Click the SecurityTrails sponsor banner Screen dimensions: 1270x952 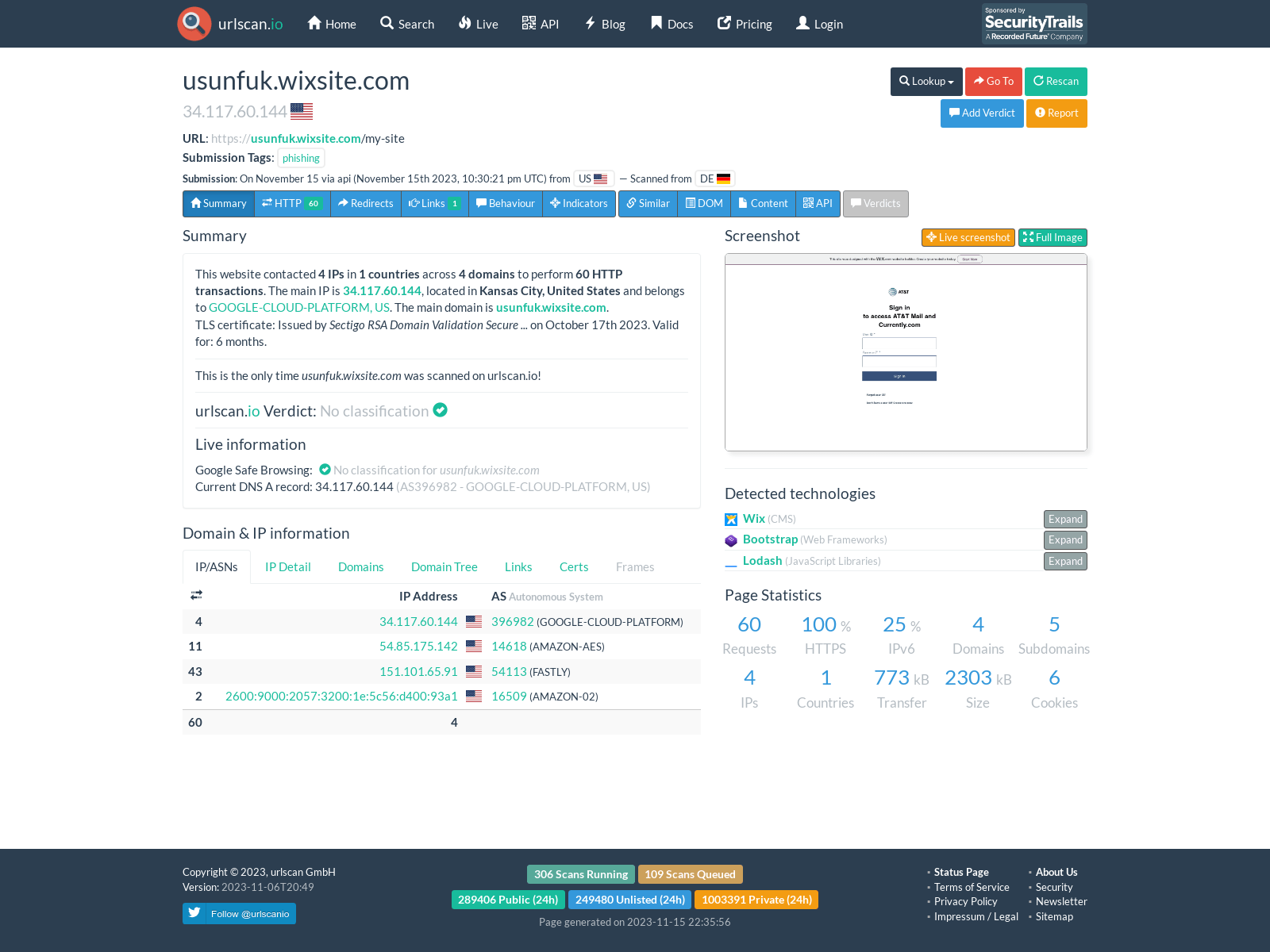[1034, 24]
